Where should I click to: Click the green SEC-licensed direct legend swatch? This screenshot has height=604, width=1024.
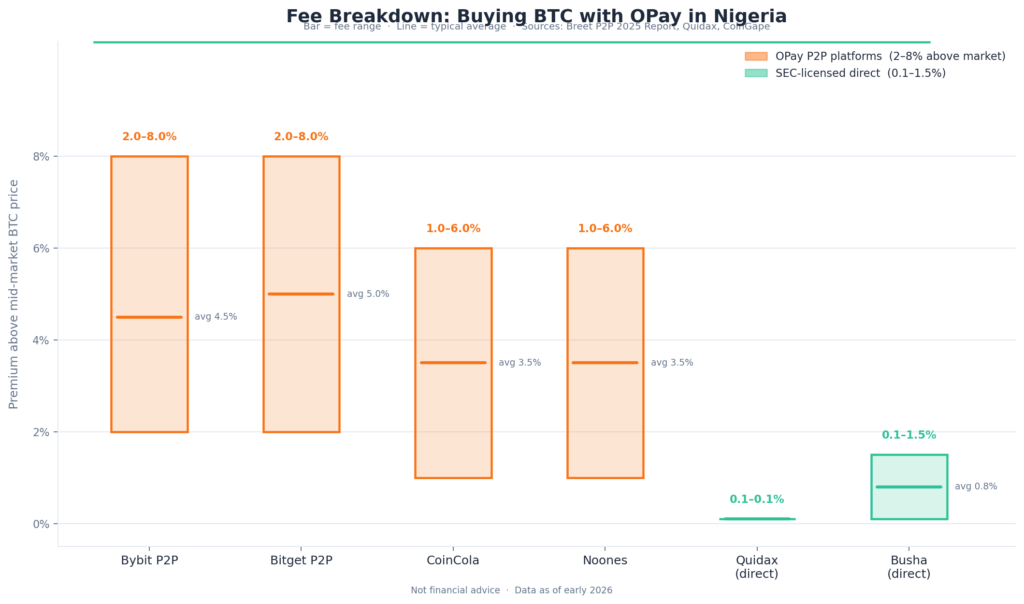point(755,73)
